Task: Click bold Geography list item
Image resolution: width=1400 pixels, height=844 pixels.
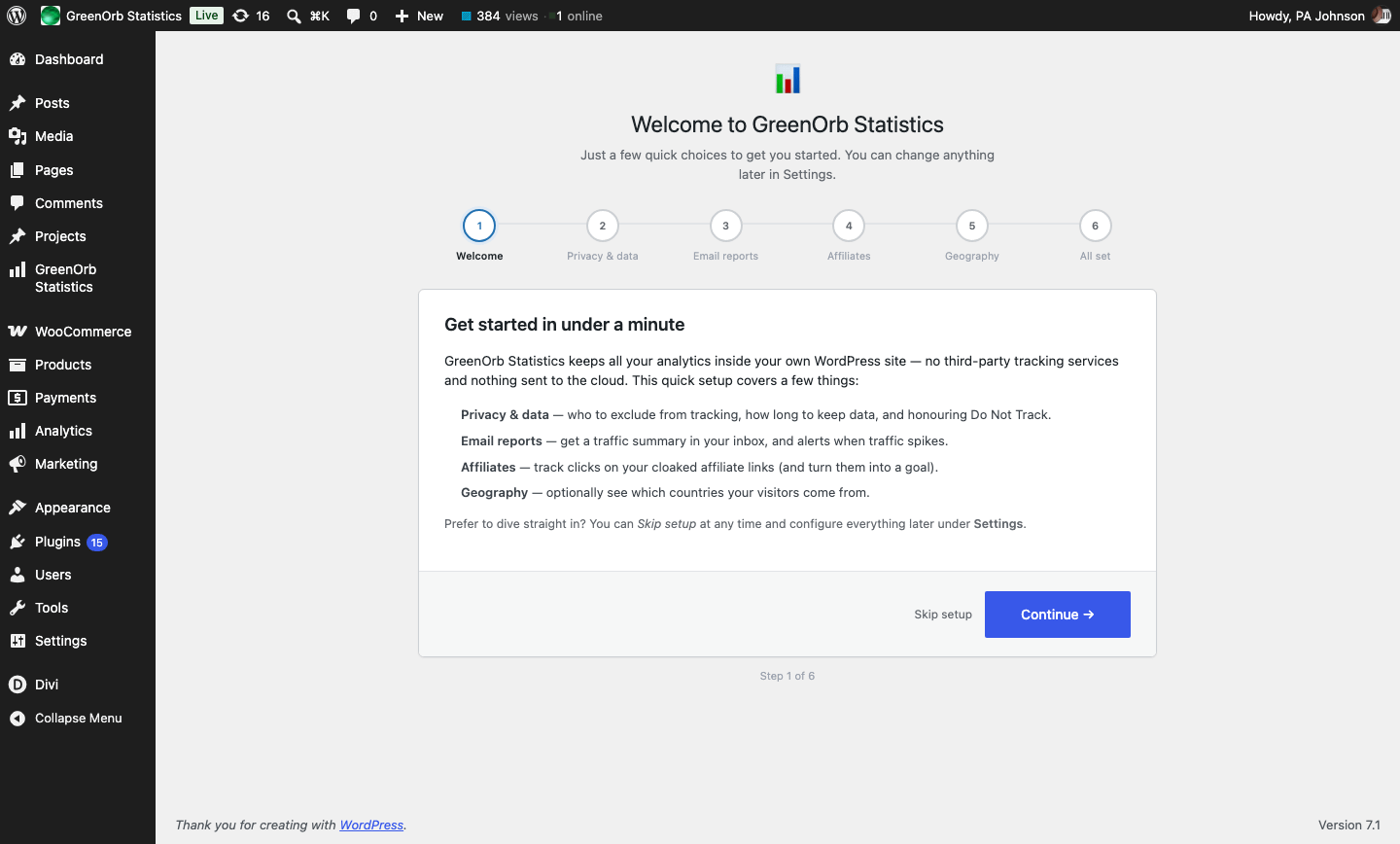Action: (x=494, y=492)
